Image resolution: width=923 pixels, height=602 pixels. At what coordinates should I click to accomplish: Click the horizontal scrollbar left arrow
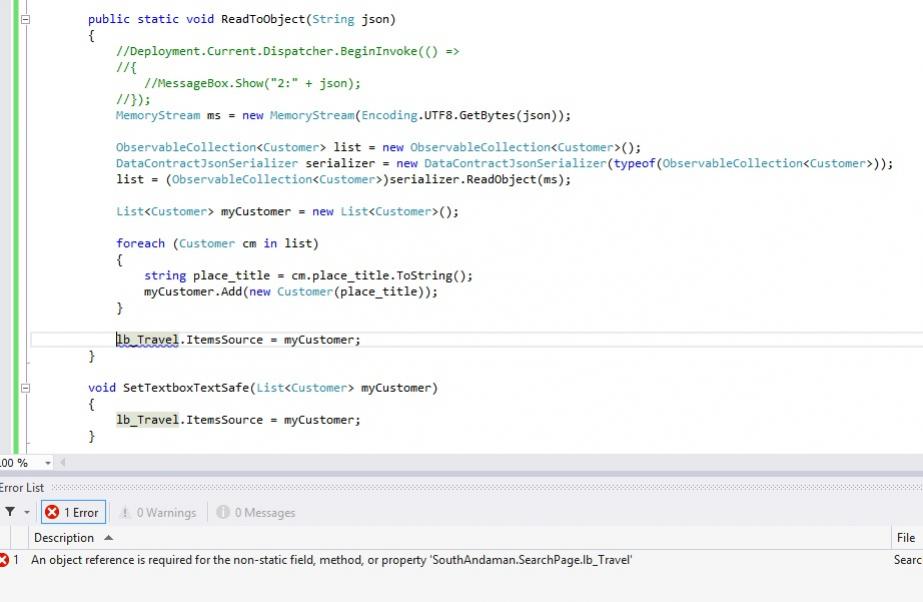click(x=62, y=463)
